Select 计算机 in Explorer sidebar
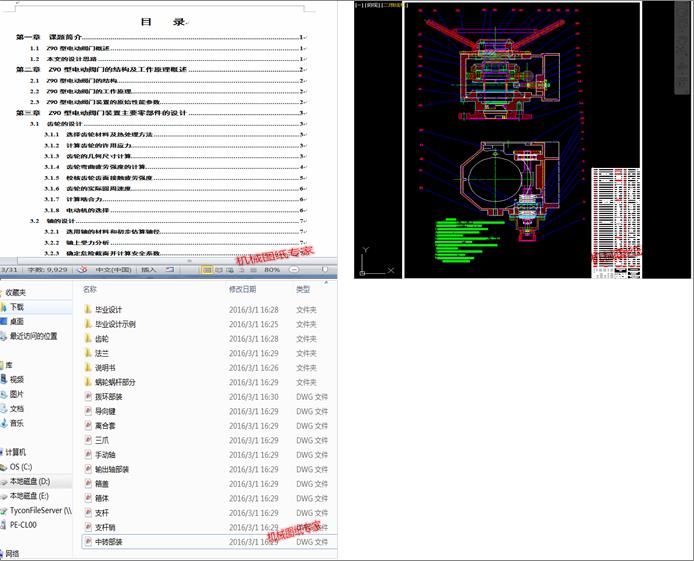The height and width of the screenshot is (561, 694). (15, 452)
